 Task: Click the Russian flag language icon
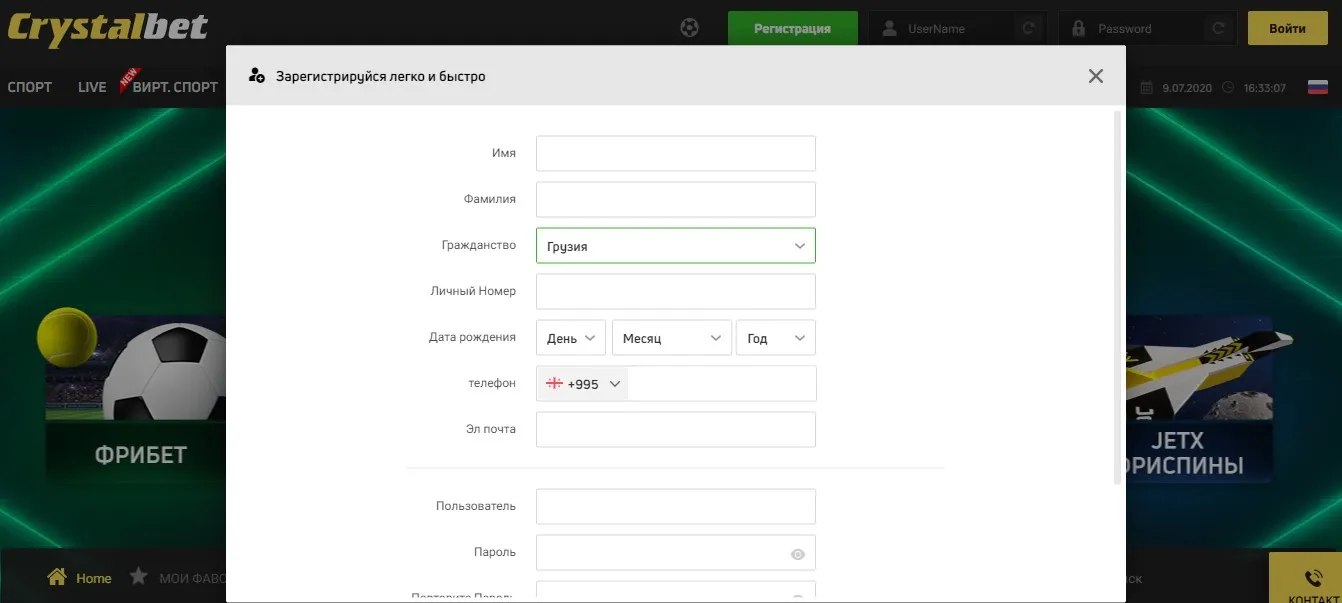(x=1318, y=87)
